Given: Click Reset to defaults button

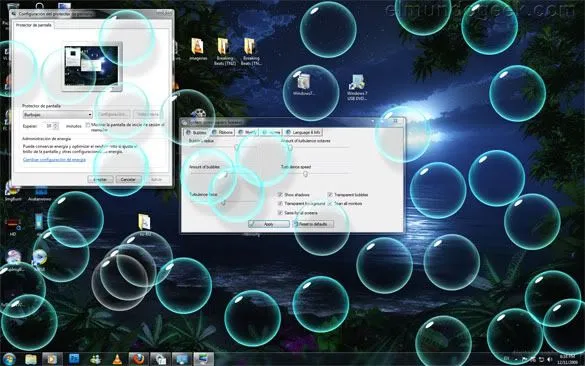Looking at the screenshot, I should tap(313, 224).
